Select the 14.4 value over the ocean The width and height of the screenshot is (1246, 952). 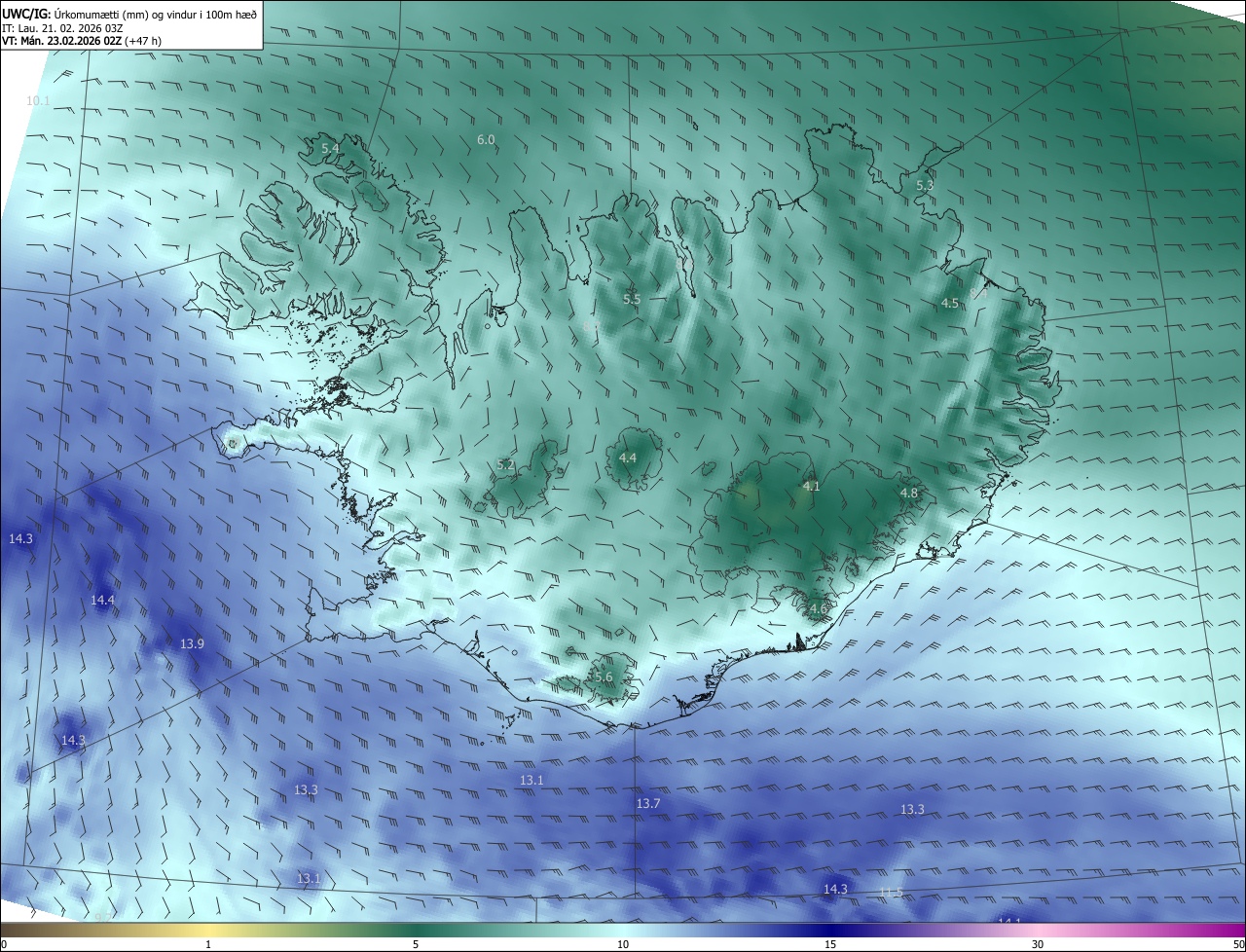pos(102,601)
